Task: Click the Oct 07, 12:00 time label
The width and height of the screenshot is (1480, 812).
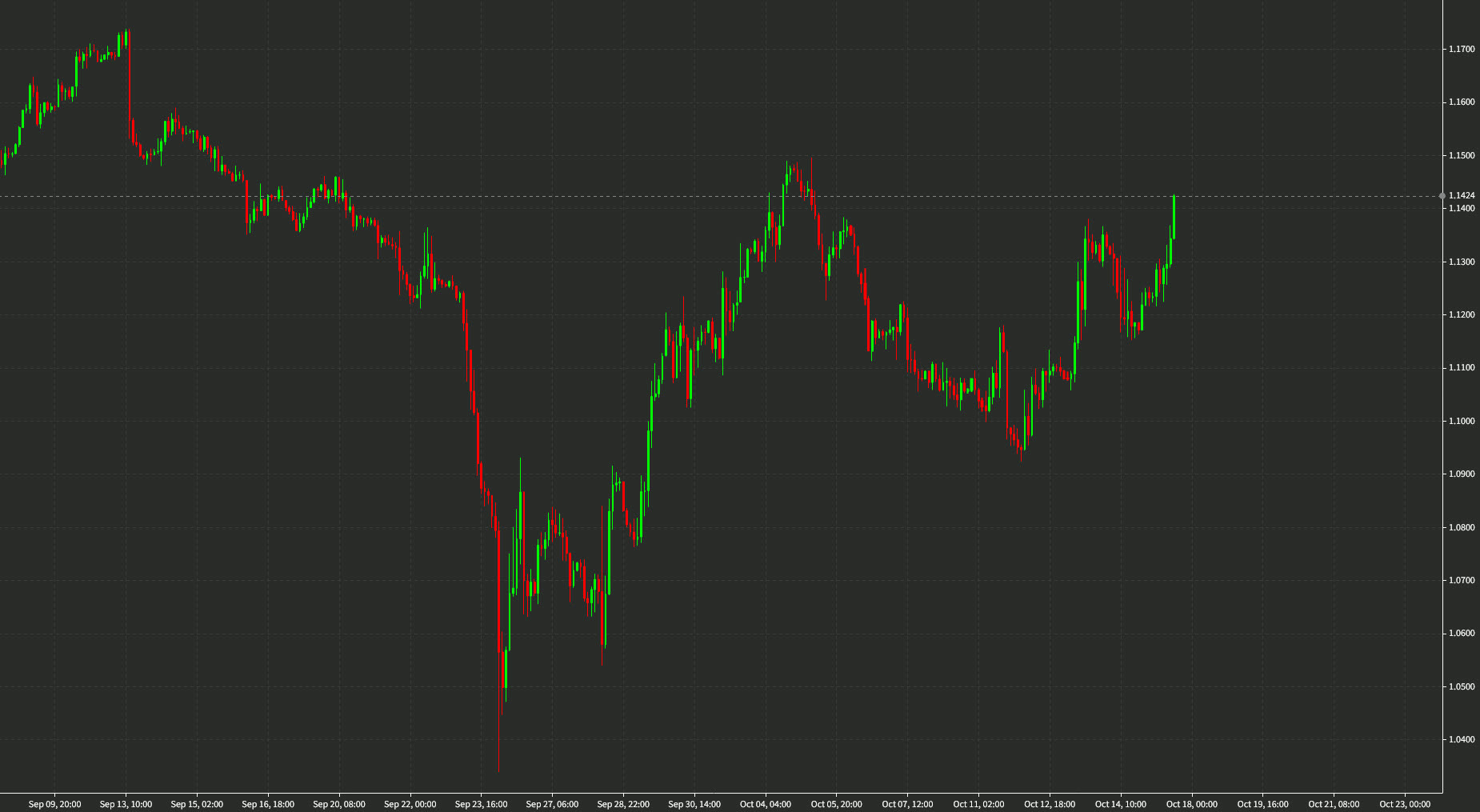Action: pyautogui.click(x=907, y=804)
